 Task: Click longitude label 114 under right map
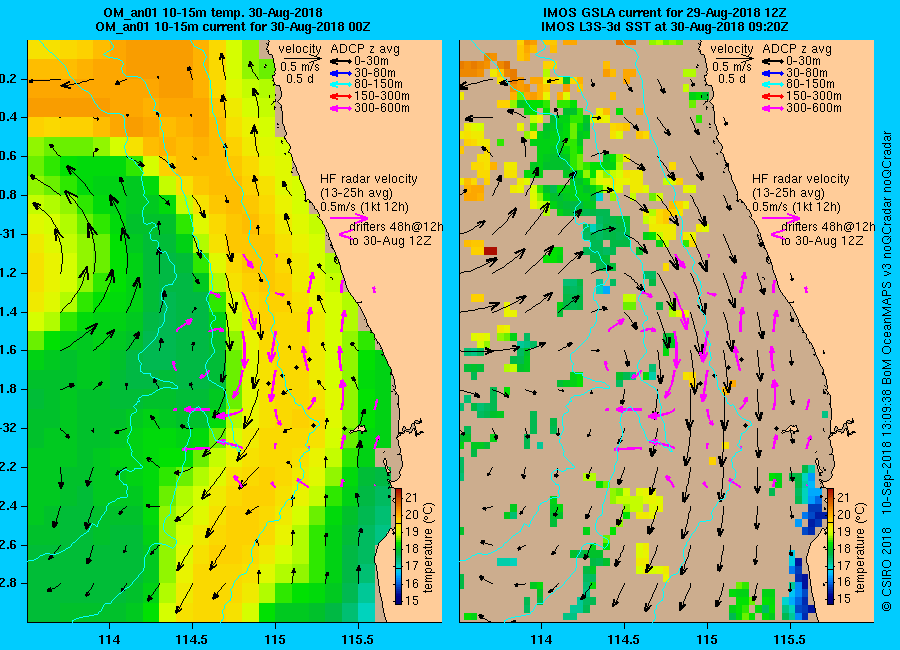[541, 639]
